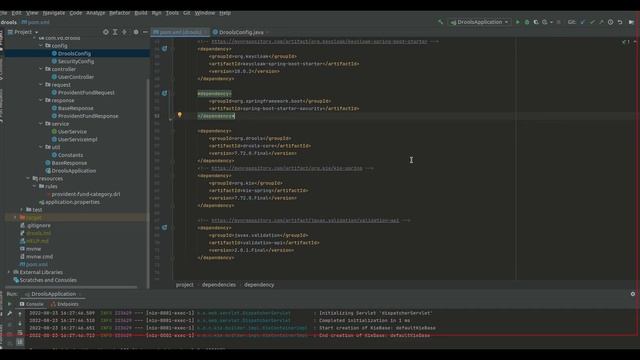
Task: Open the Navigate menu
Action: (54, 13)
